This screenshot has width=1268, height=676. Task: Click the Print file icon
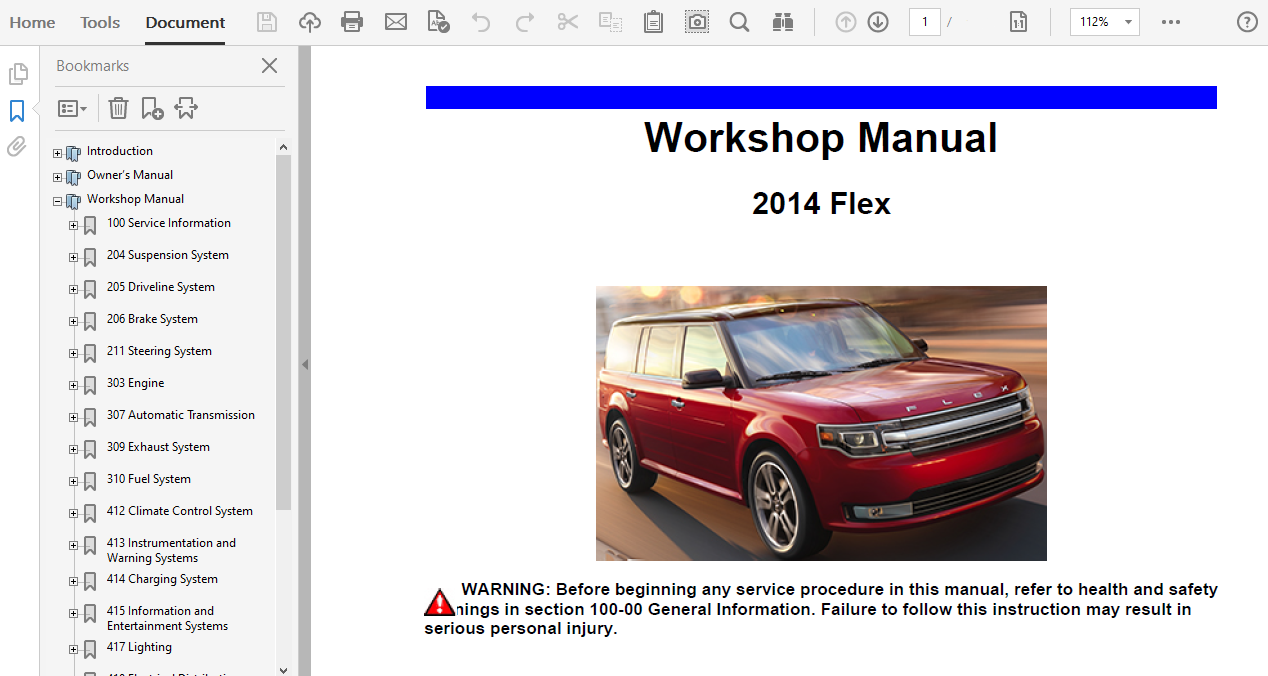click(x=352, y=22)
